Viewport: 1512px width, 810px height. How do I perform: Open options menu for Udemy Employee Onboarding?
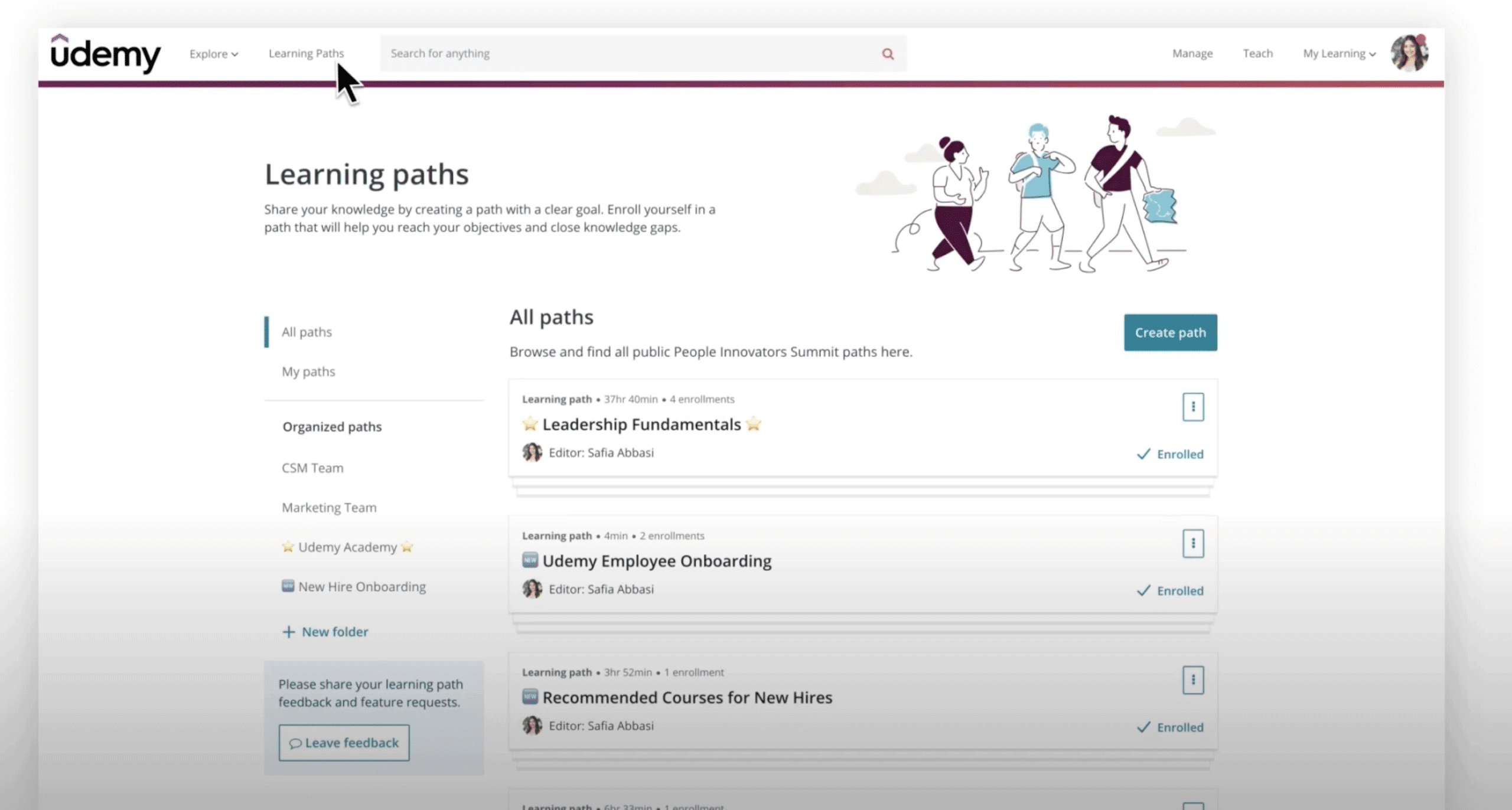(1192, 543)
